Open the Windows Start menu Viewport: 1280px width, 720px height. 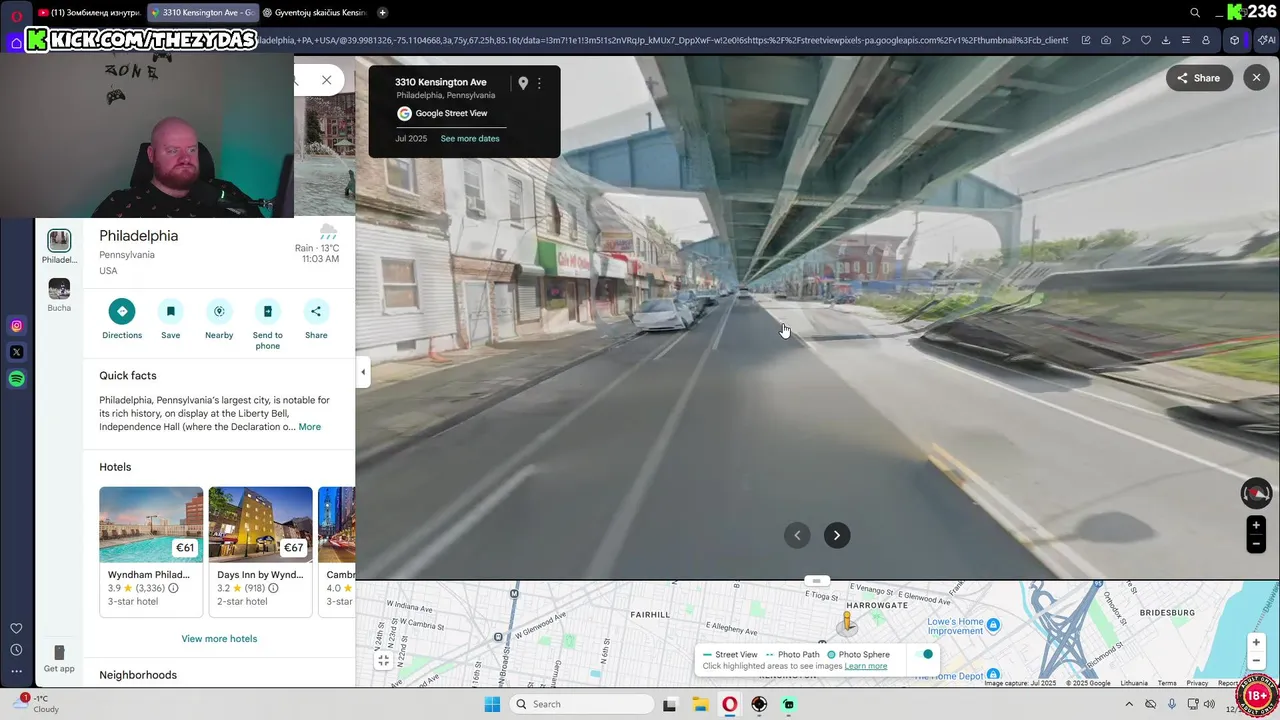pos(492,704)
